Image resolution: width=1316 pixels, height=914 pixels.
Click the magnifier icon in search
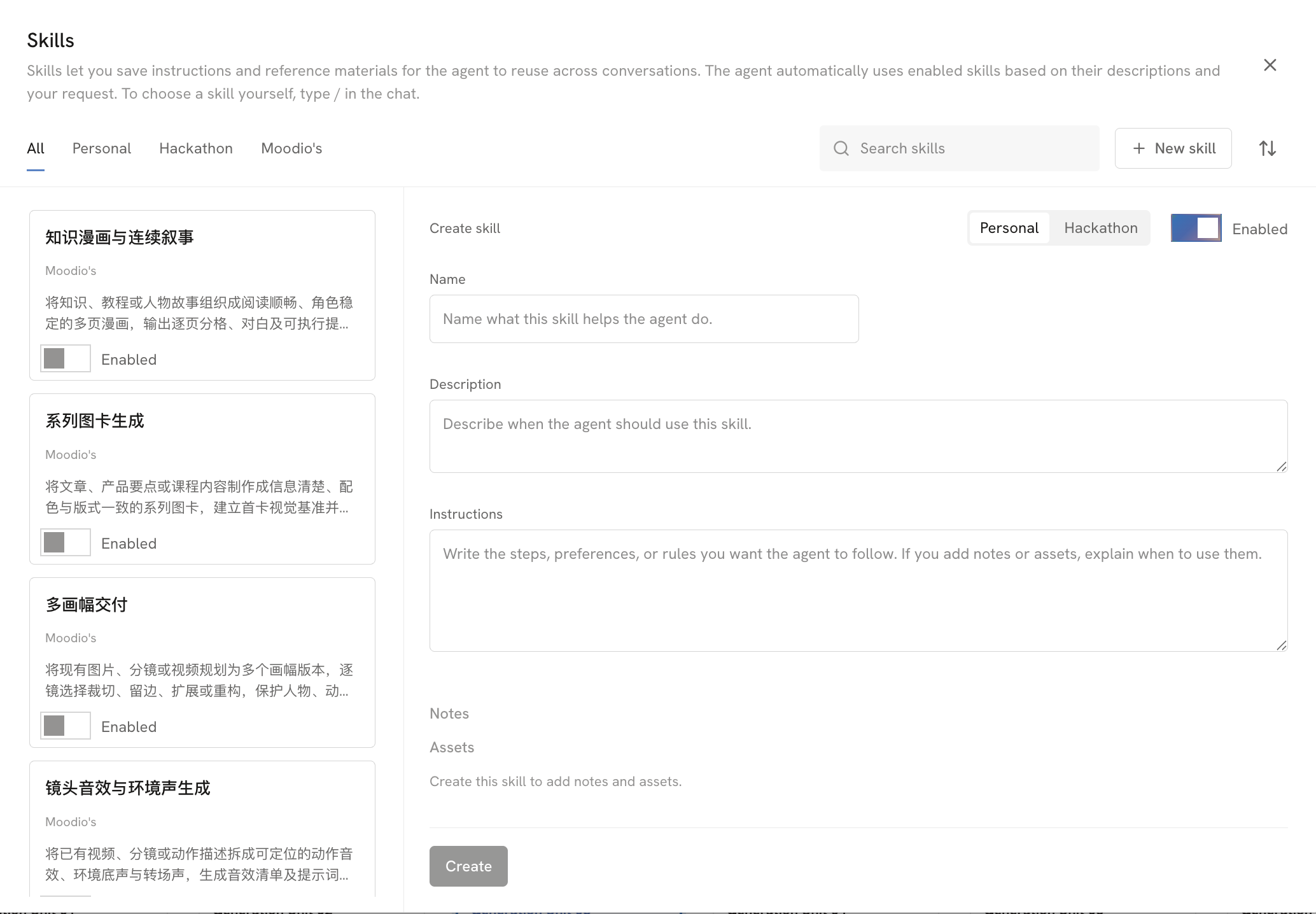pos(841,148)
